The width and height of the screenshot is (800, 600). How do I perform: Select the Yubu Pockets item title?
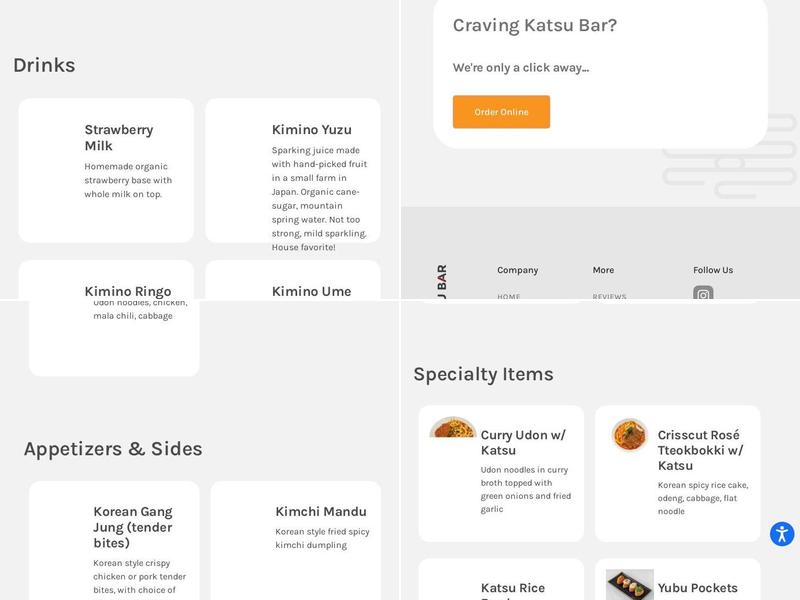pos(697,588)
